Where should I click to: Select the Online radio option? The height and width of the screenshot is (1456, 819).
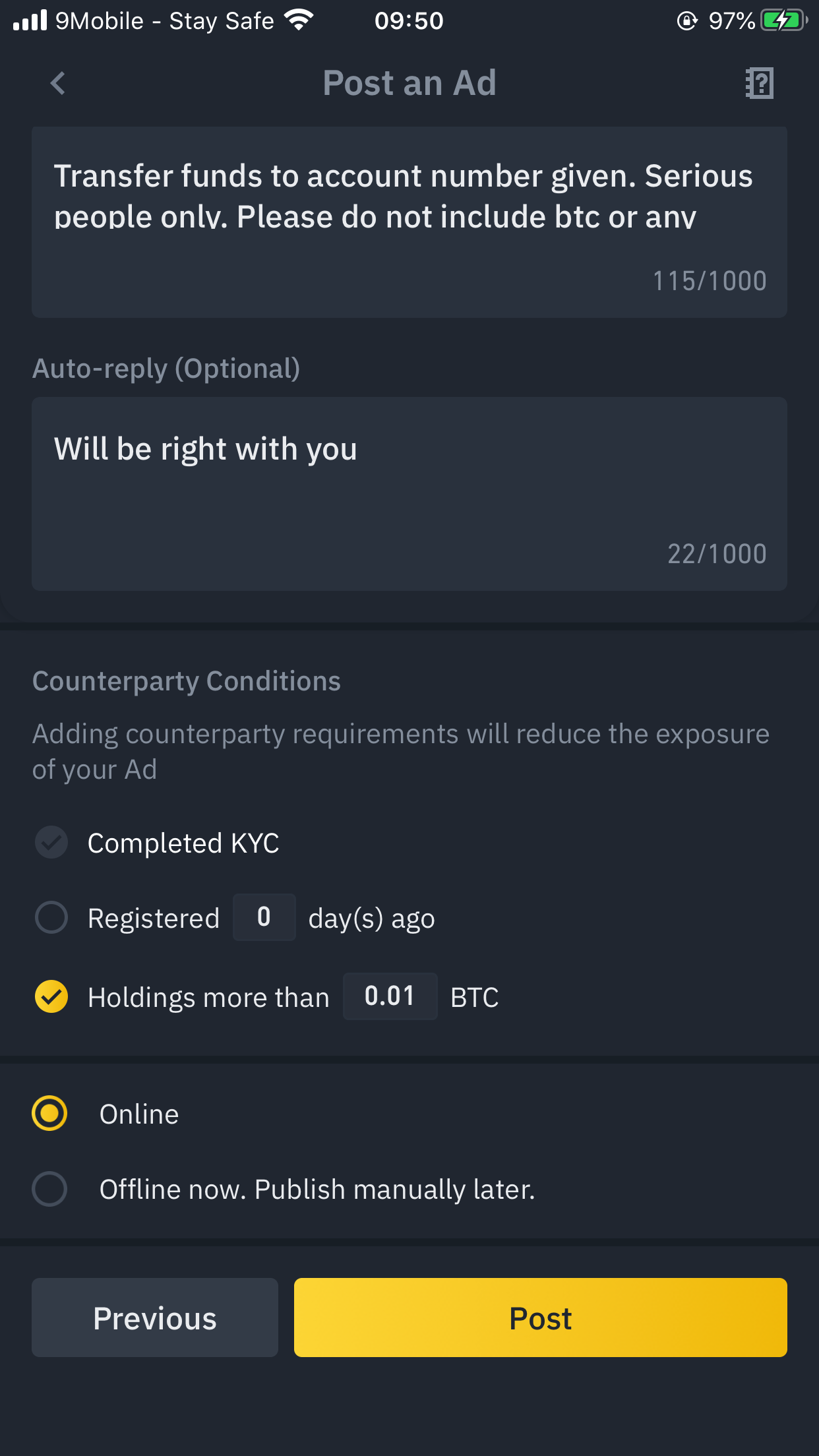(49, 1114)
